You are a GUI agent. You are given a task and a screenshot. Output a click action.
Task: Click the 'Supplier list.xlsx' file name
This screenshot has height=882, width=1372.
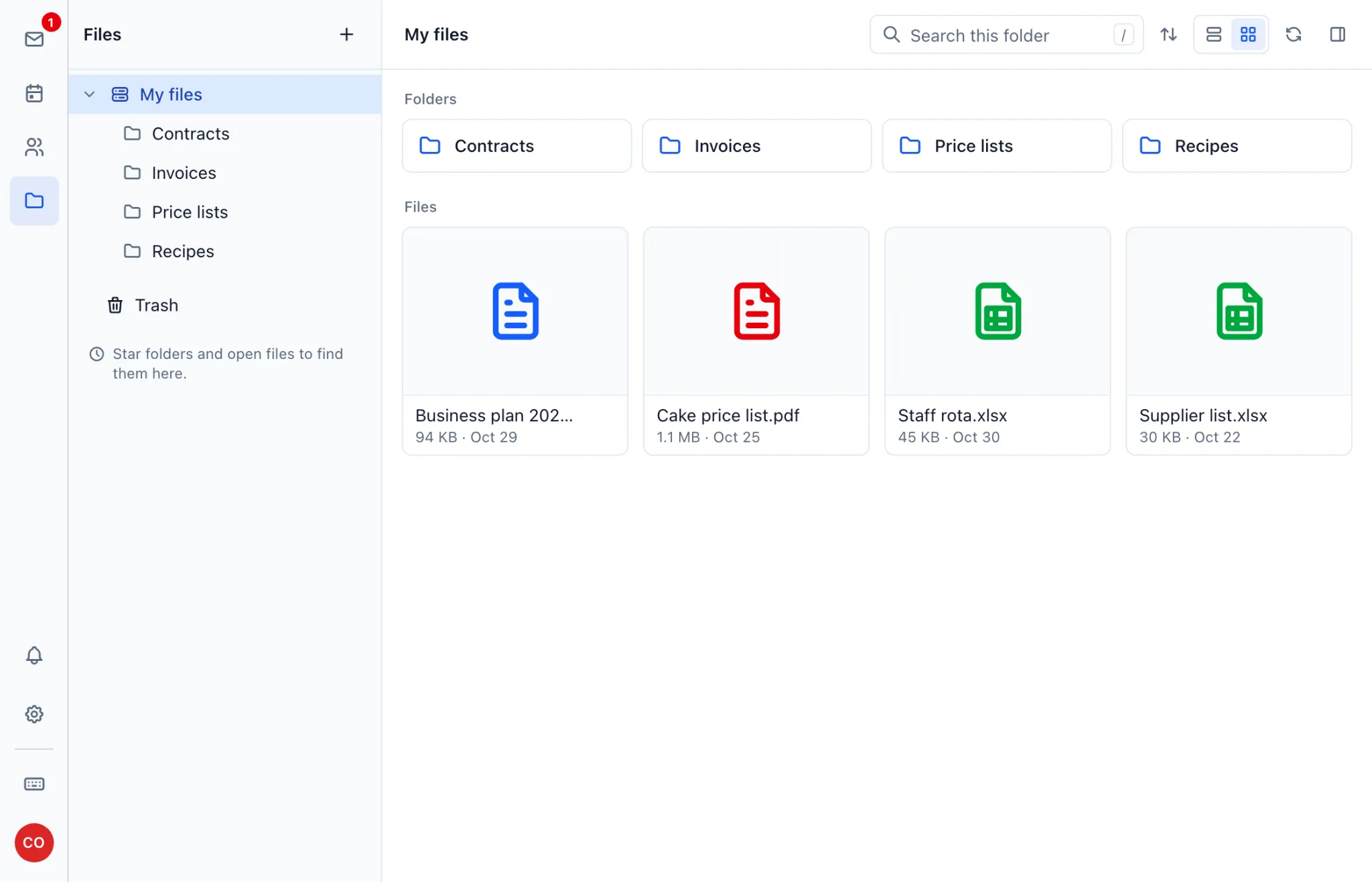pyautogui.click(x=1203, y=415)
